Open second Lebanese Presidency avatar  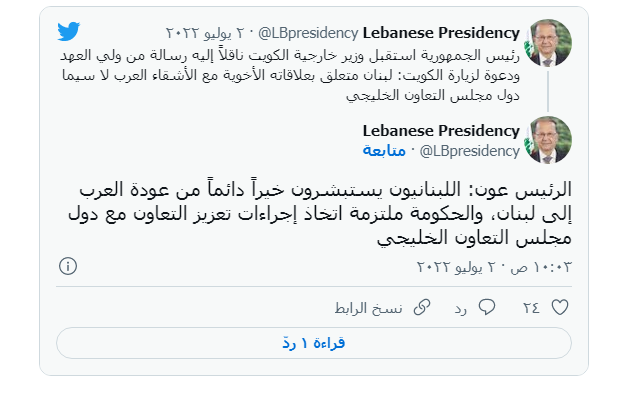click(548, 140)
